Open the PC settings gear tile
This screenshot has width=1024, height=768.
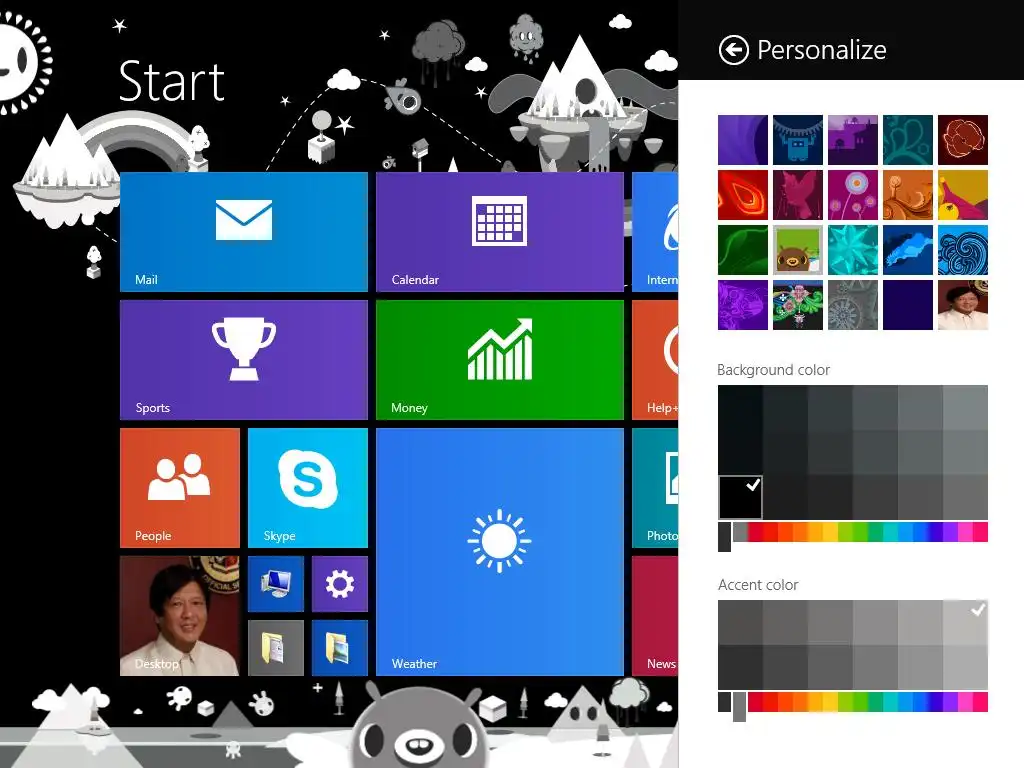[x=340, y=584]
